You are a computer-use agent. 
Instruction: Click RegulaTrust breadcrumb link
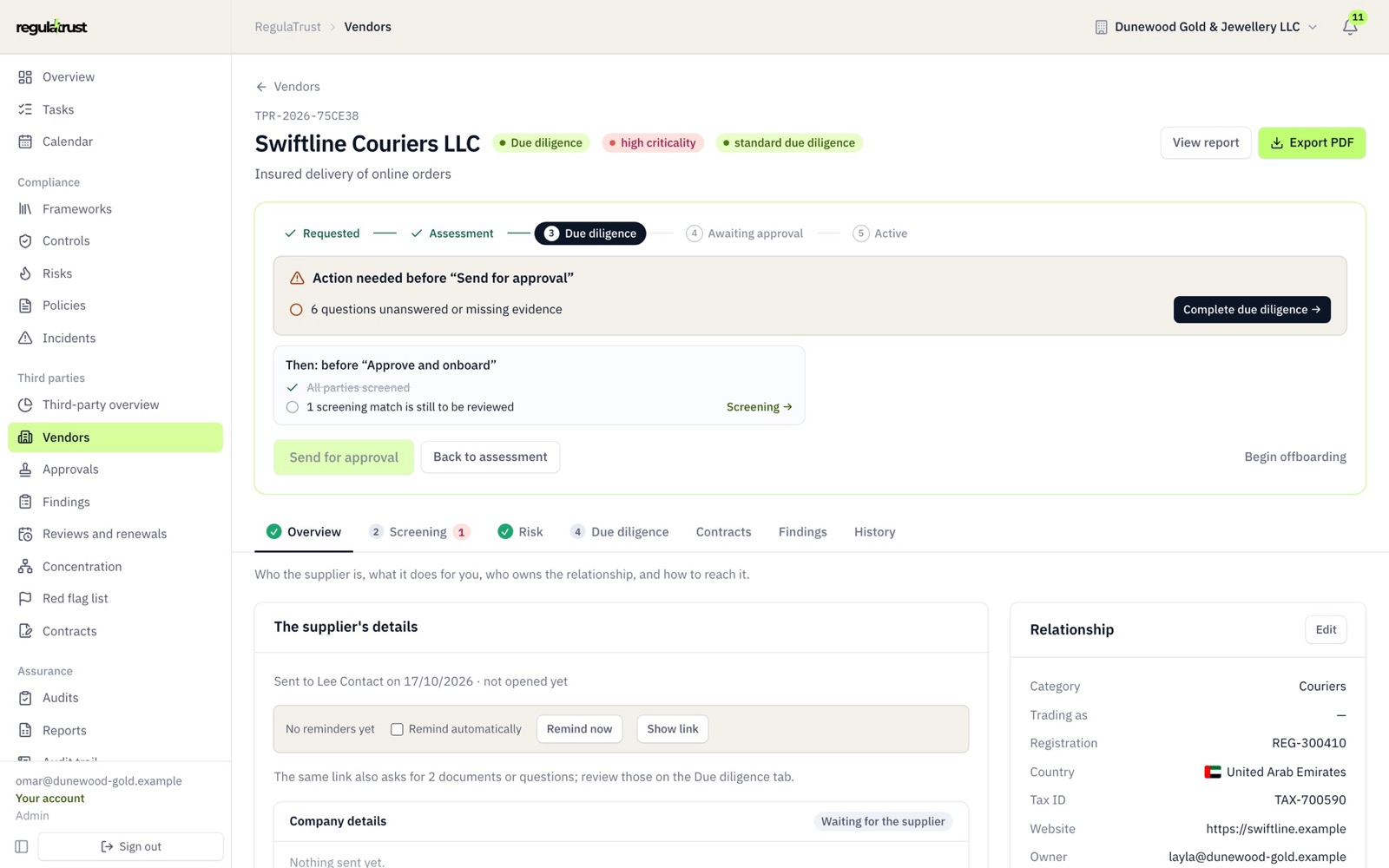pos(288,27)
